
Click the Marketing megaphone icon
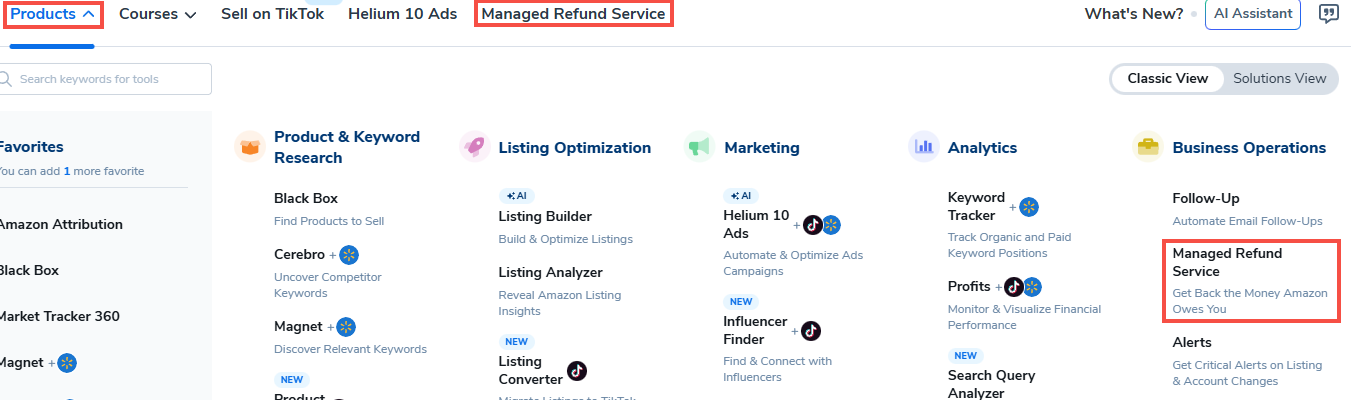click(x=699, y=147)
